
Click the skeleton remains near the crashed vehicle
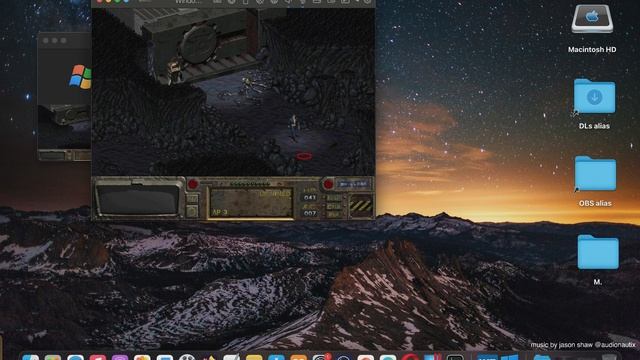coord(253,85)
